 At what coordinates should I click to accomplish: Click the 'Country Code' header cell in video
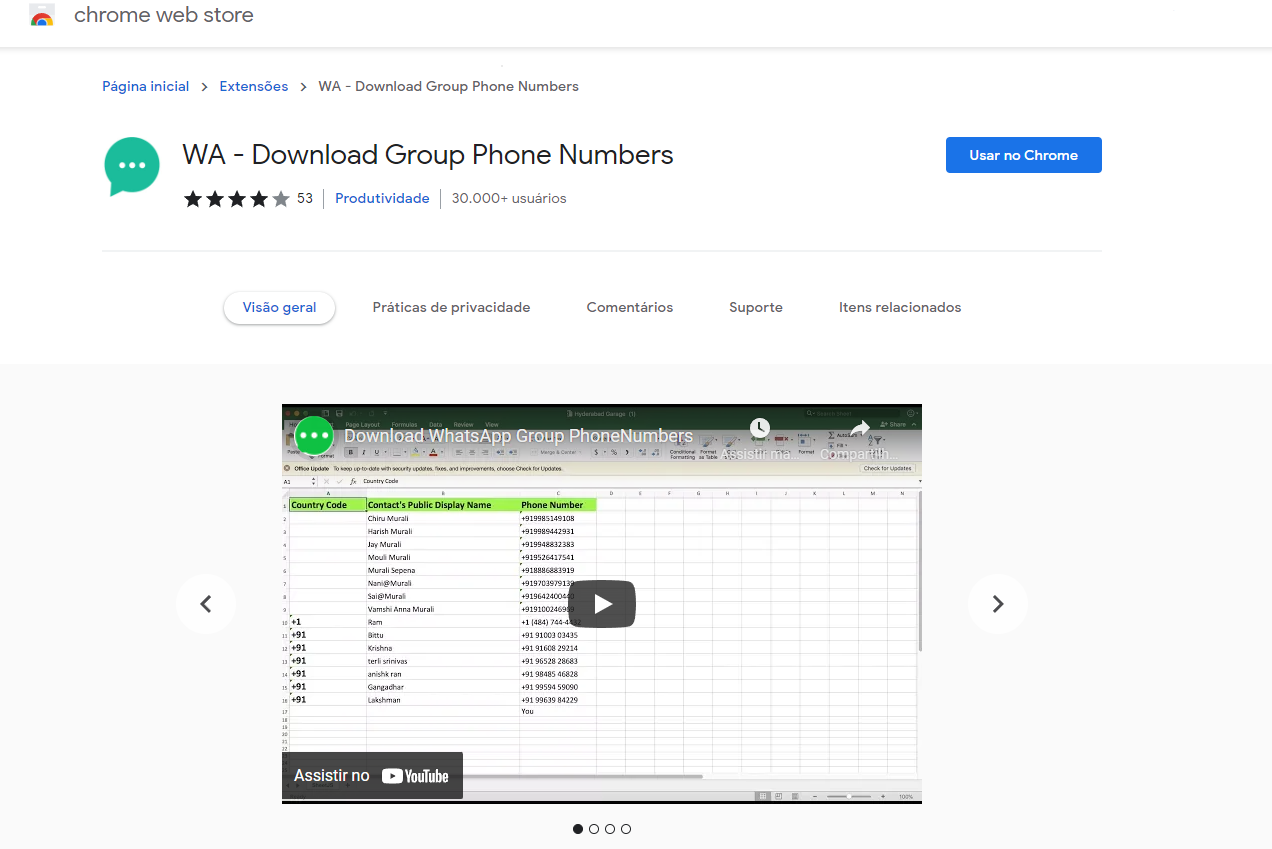328,505
